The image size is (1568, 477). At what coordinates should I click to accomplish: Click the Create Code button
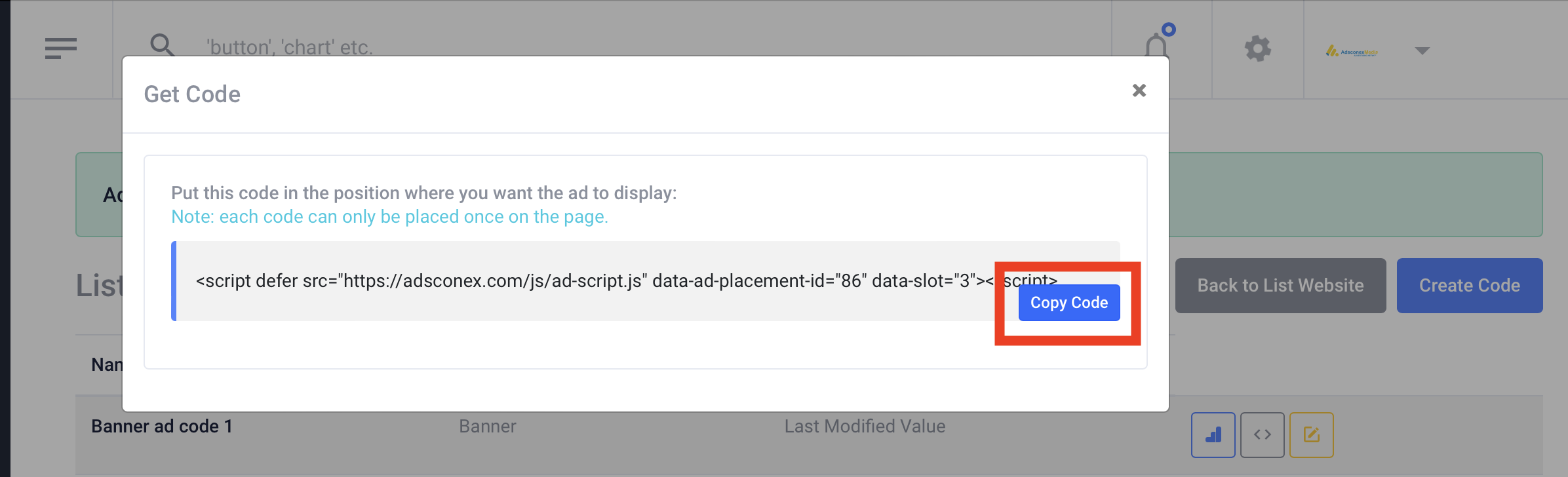[1469, 286]
